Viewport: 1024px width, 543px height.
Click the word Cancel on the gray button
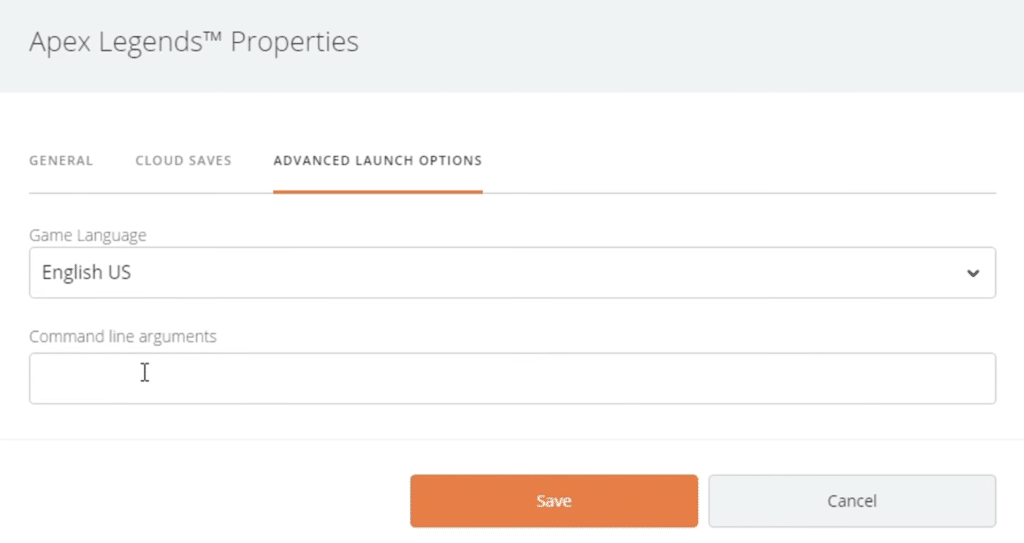852,501
